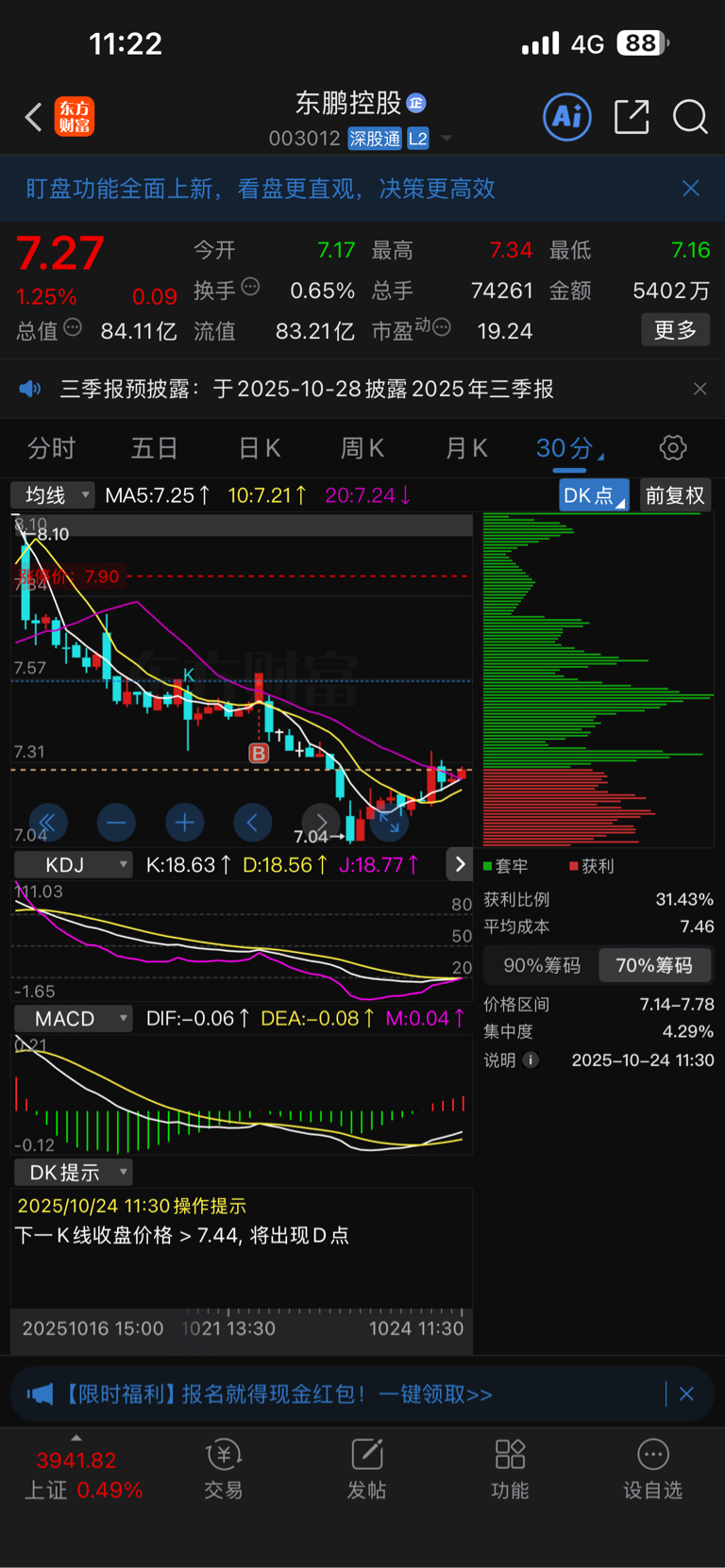Viewport: 725px width, 1568px height.
Task: Tap the share export icon
Action: [632, 117]
